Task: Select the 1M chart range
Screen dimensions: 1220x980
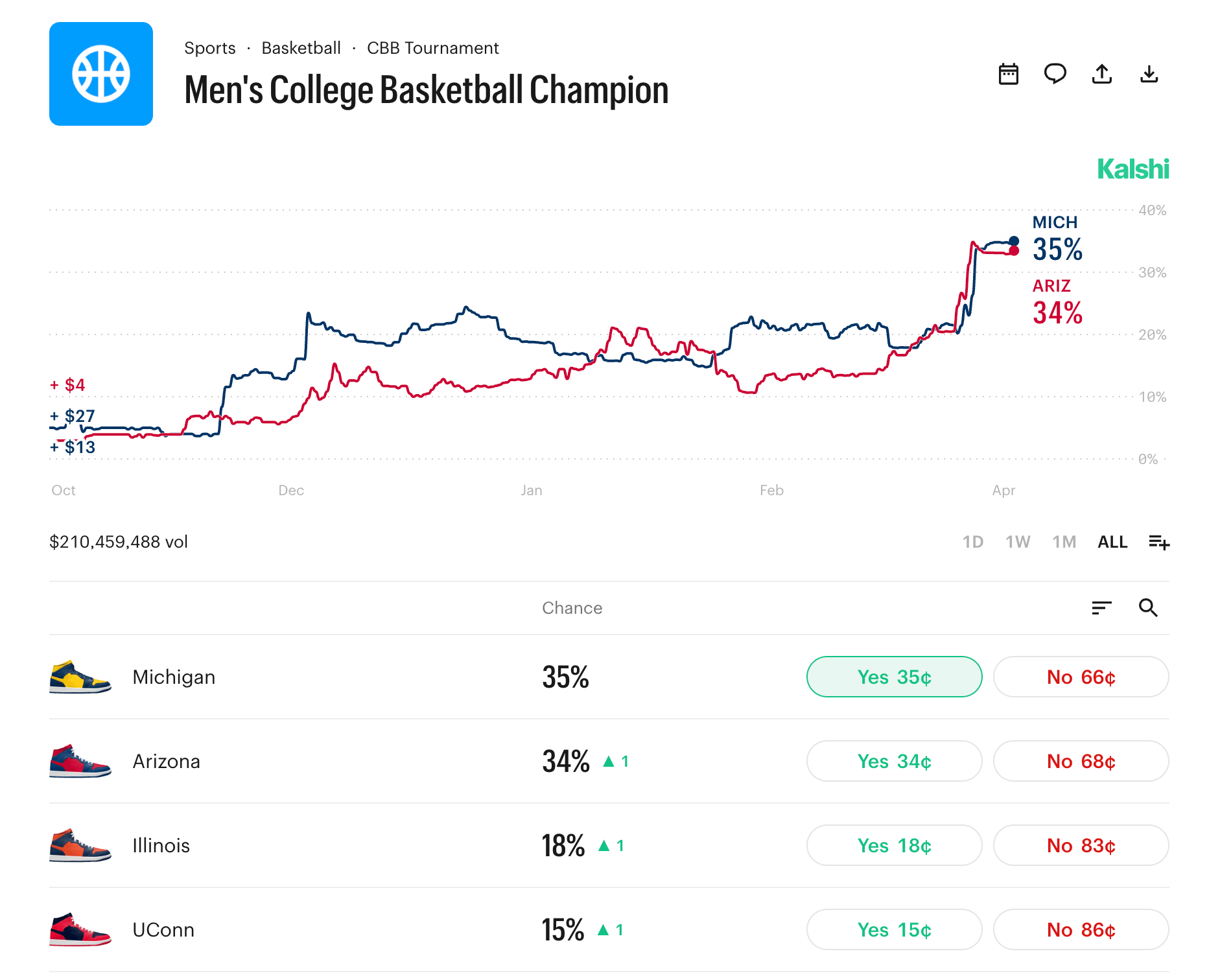Action: point(1064,542)
